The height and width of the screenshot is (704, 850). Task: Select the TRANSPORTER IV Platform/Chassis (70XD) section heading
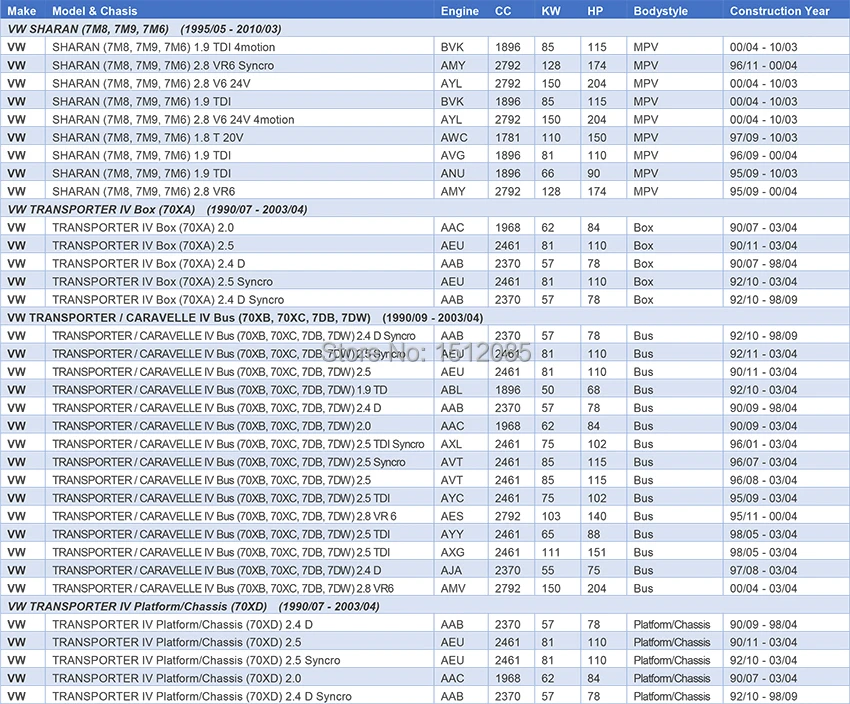tap(193, 606)
